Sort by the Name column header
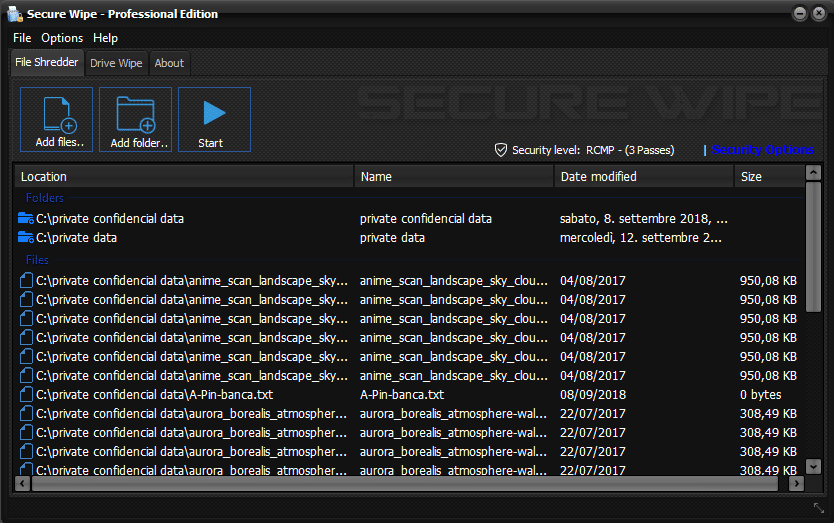 tap(454, 176)
